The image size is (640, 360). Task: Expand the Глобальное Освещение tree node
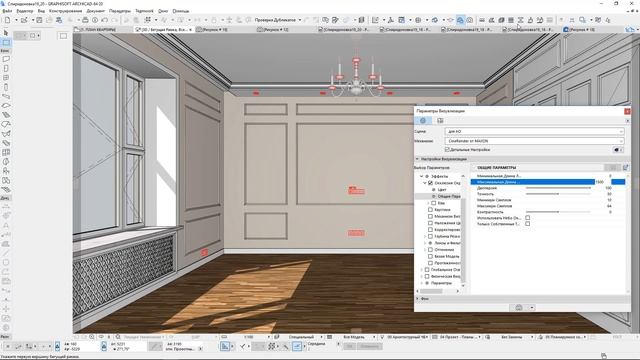(422, 270)
